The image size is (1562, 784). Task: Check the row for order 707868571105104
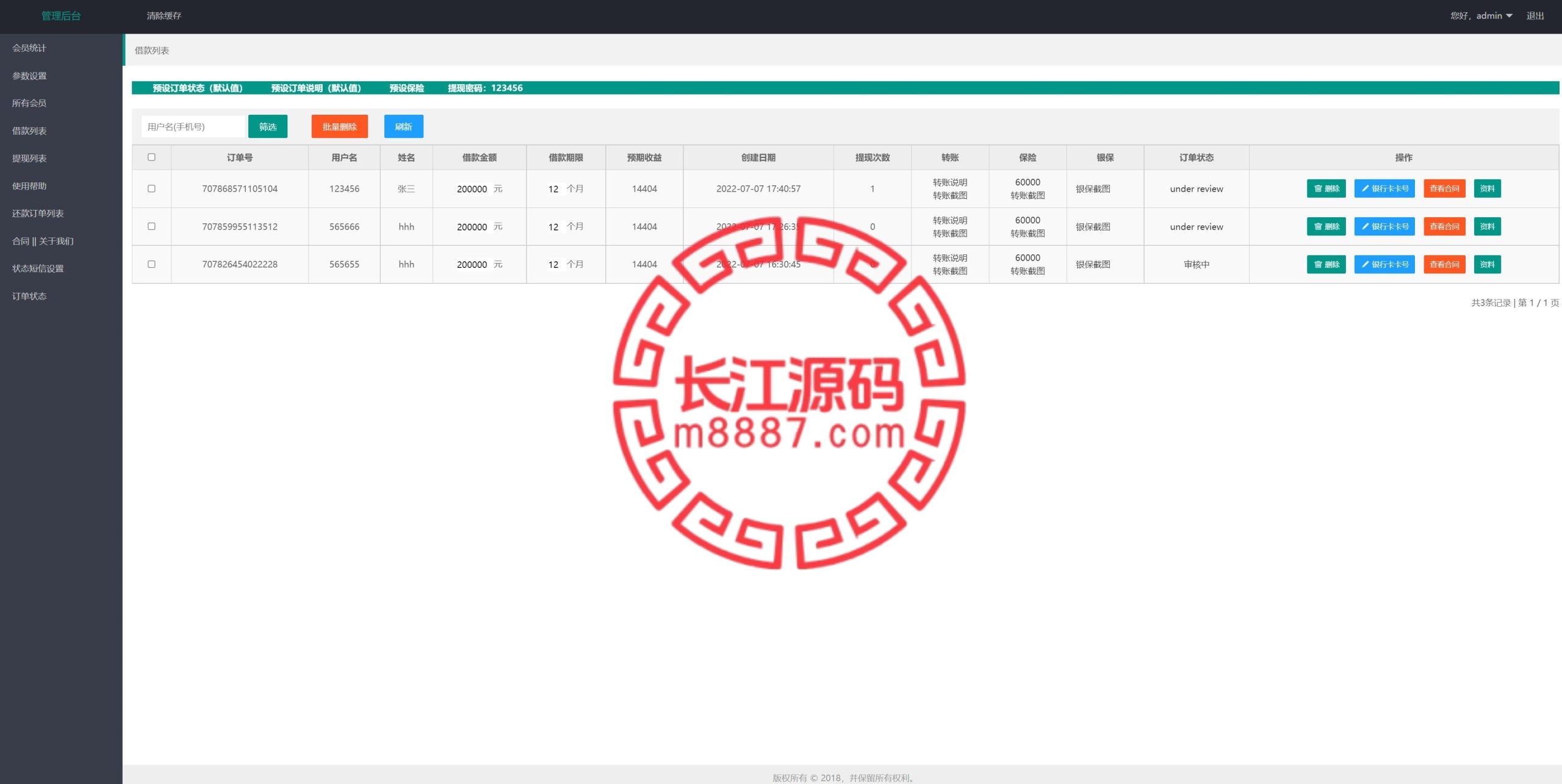coord(151,189)
